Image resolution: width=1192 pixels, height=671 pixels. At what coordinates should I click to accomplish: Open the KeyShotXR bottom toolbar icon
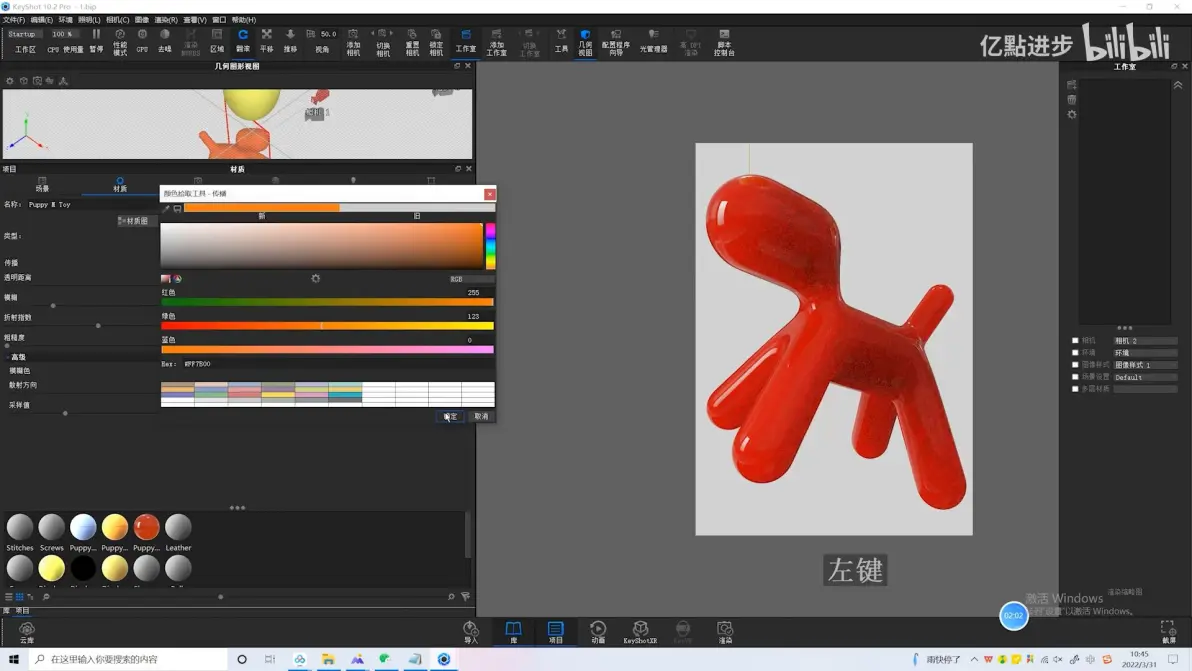pyautogui.click(x=640, y=631)
